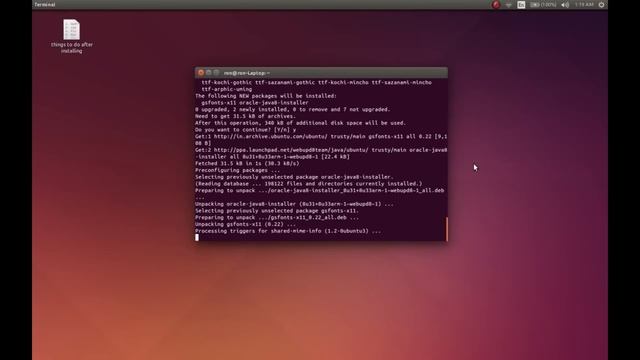Viewport: 640px width, 360px height.
Task: Maximize the terminal window
Action: 216,73
